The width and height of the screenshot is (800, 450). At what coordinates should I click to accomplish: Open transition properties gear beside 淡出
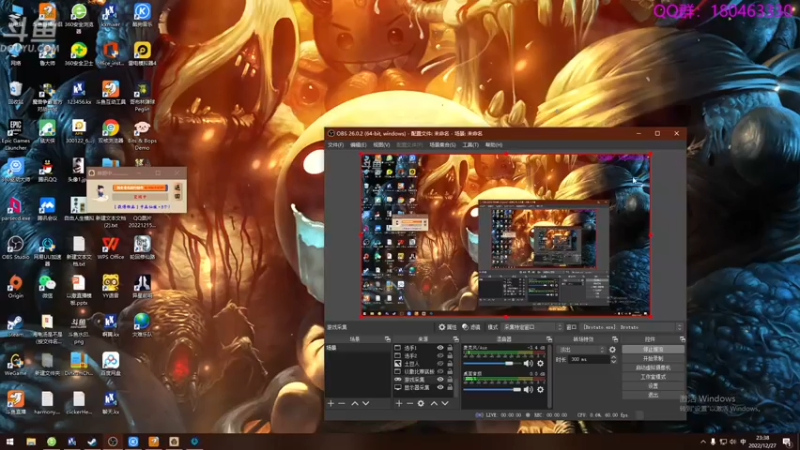tap(612, 350)
